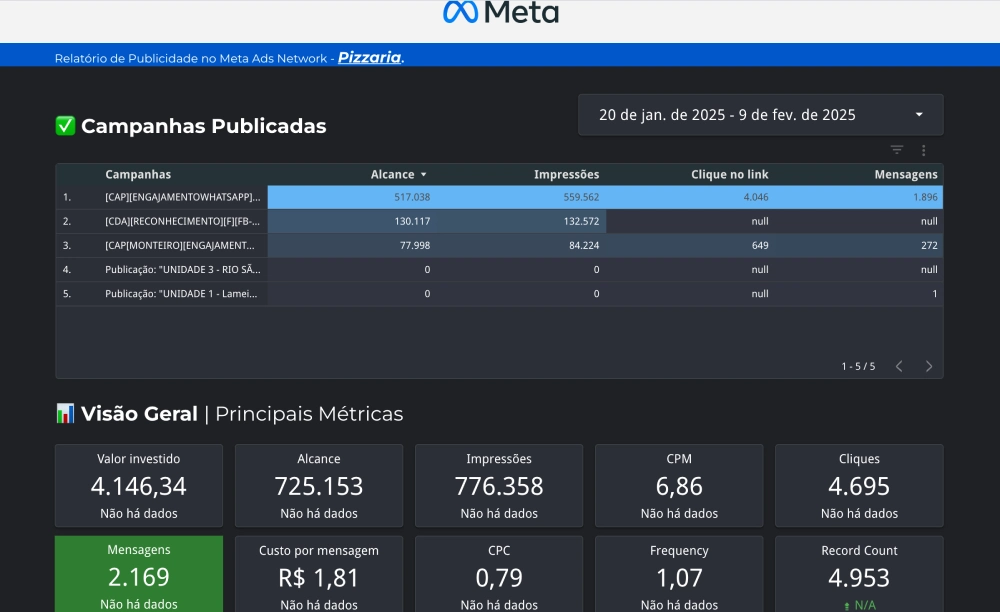Viewport: 1000px width, 612px height.
Task: Click the date range dropdown caret
Action: pos(919,115)
